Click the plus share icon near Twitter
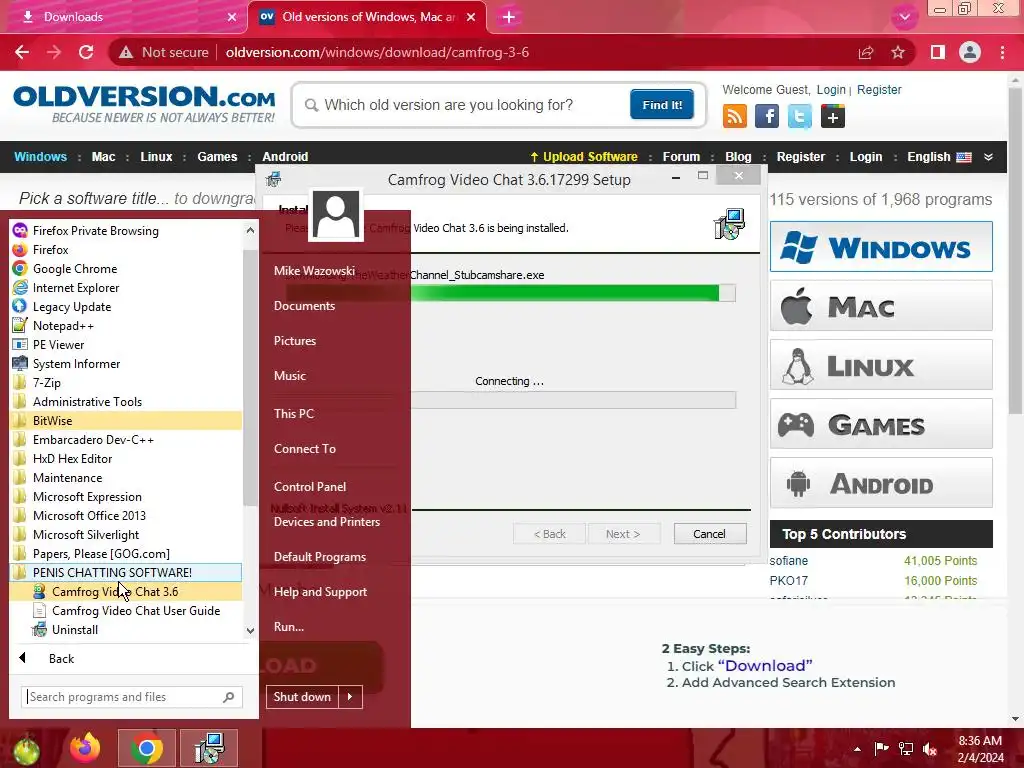 [833, 117]
